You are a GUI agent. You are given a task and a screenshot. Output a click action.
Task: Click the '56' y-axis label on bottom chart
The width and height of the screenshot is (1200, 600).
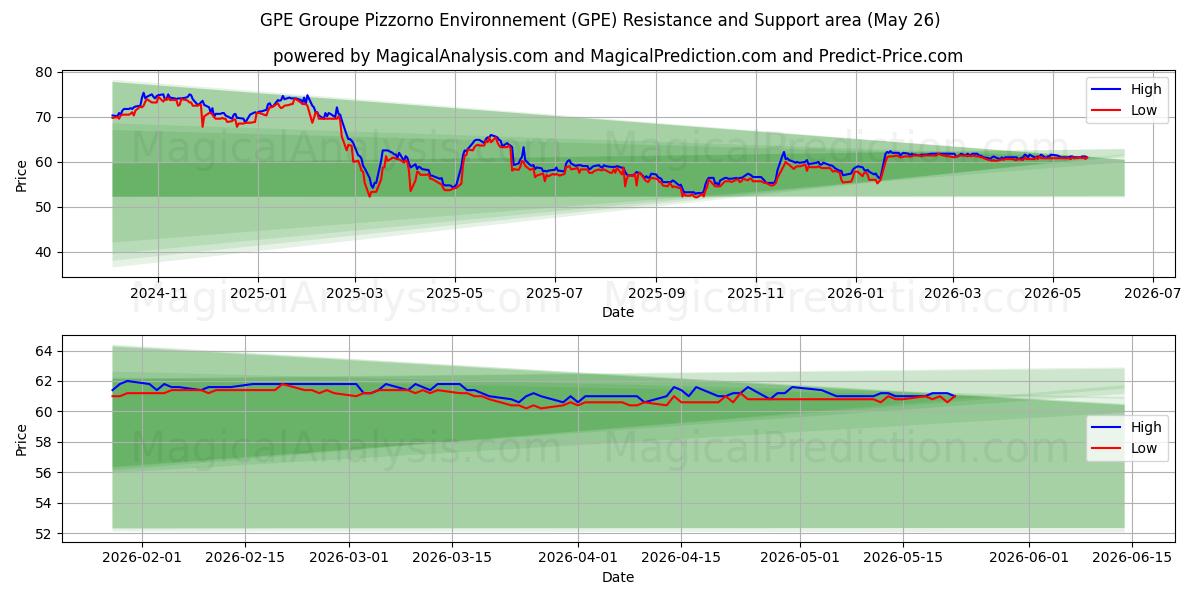tap(44, 473)
